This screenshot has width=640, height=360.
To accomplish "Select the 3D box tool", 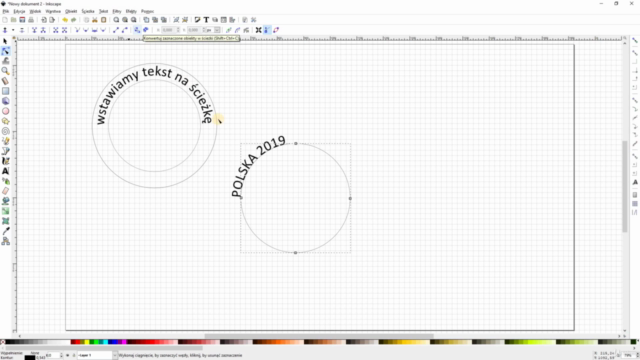I will coord(5,101).
